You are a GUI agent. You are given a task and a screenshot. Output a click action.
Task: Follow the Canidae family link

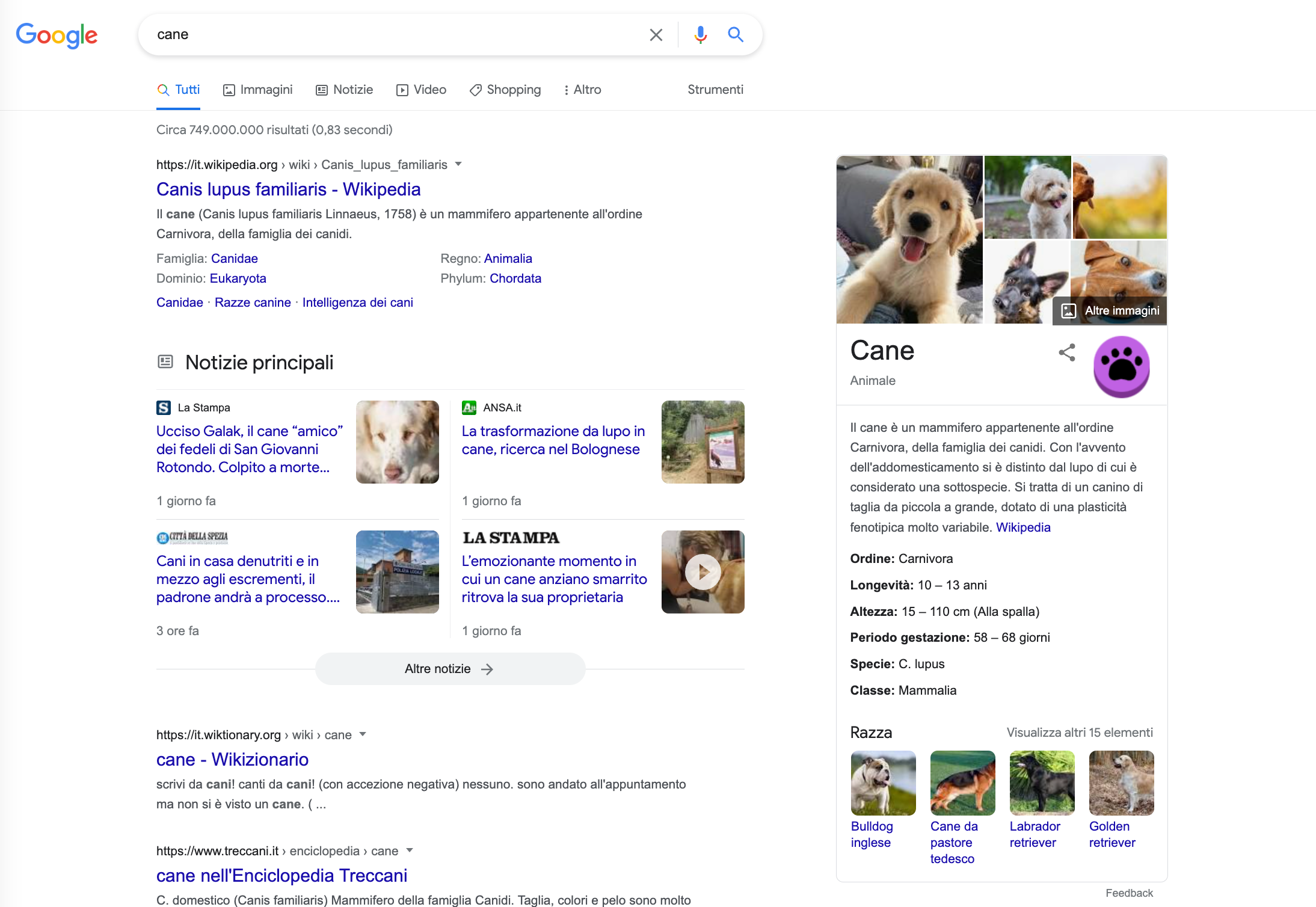234,259
